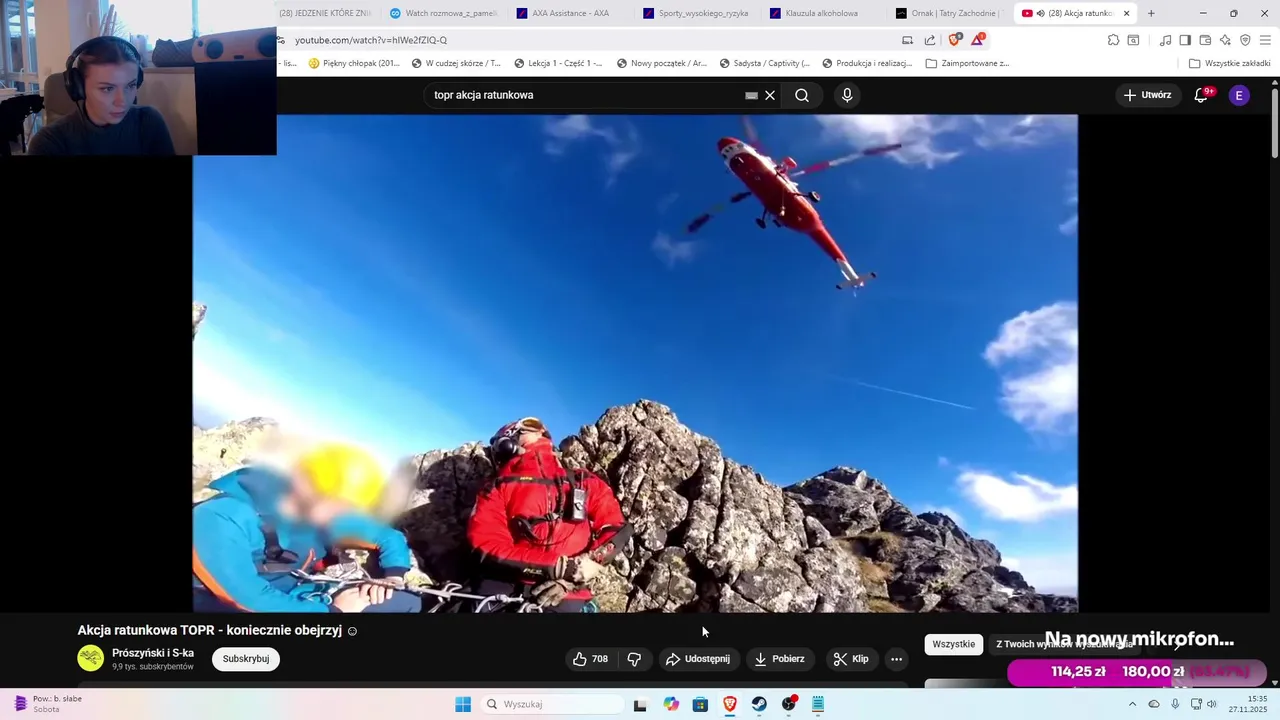Dislike the video
Viewport: 1280px width, 720px height.
point(634,659)
